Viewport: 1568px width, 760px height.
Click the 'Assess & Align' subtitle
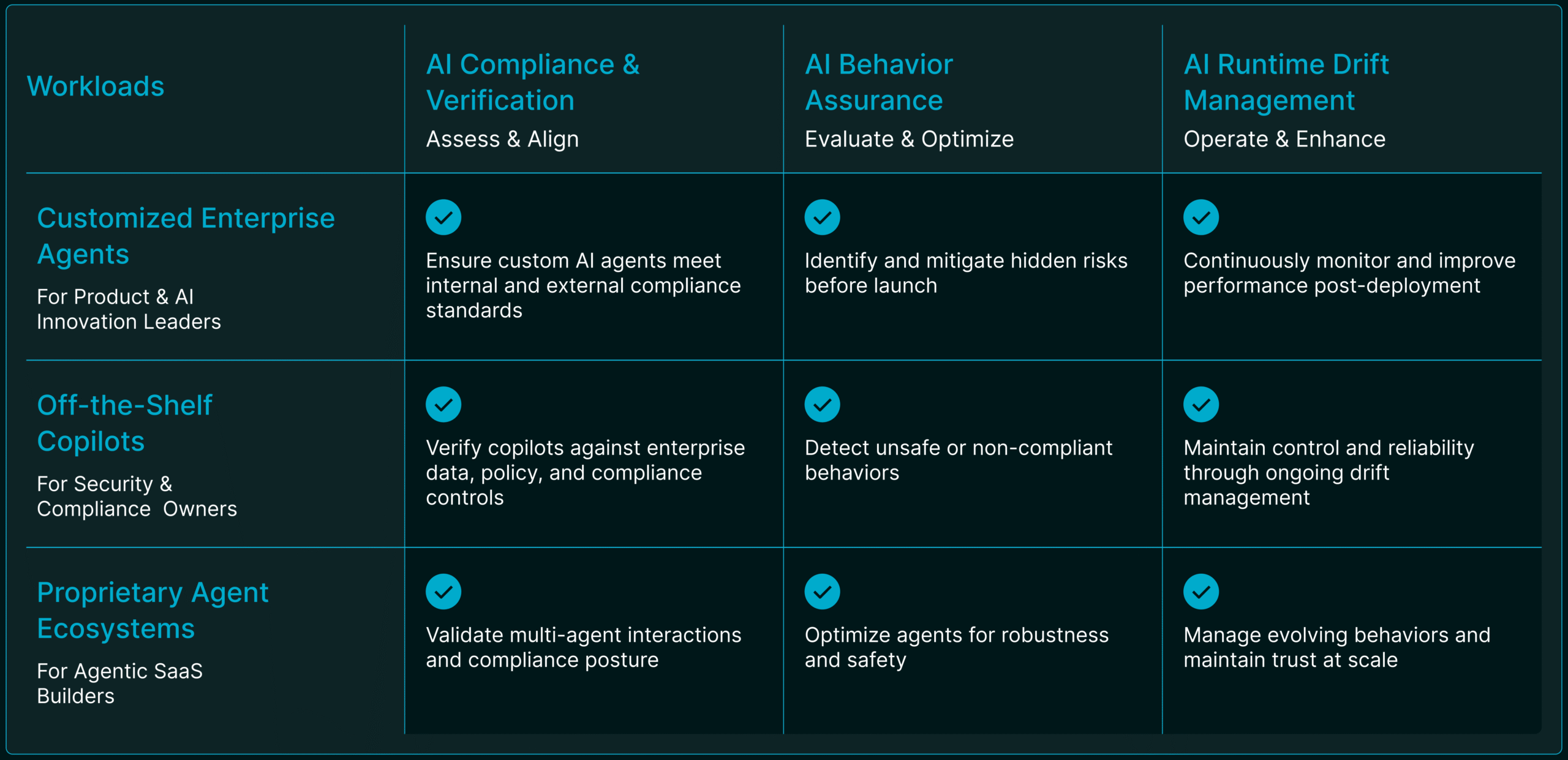click(502, 139)
